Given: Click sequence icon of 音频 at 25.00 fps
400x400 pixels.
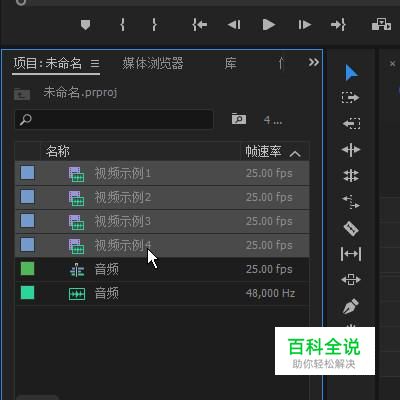Looking at the screenshot, I should click(77, 270).
